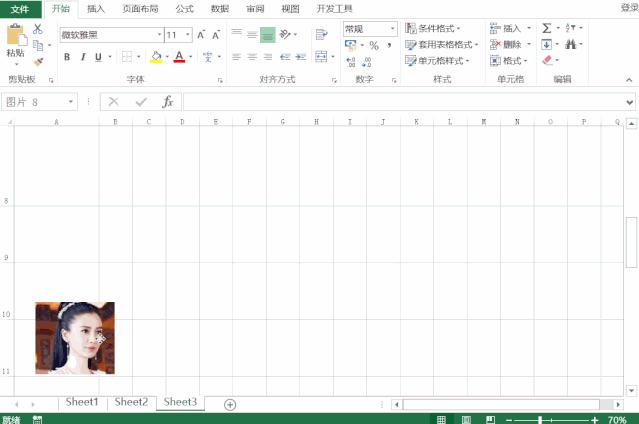Expand the formula bar chevron
639x424 pixels.
pyautogui.click(x=630, y=102)
